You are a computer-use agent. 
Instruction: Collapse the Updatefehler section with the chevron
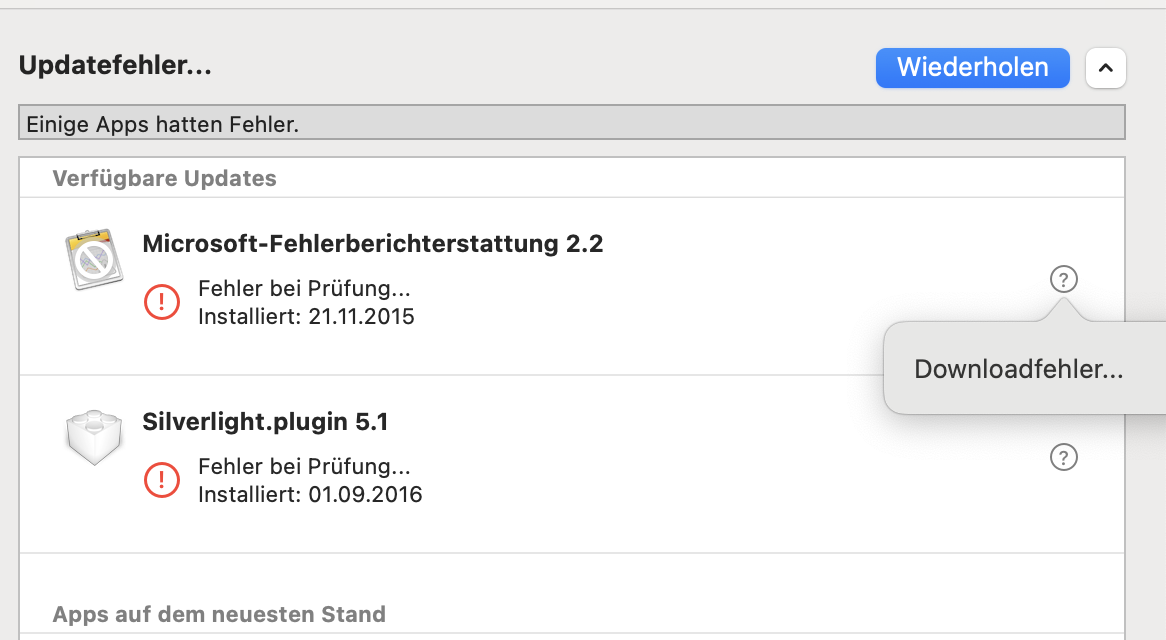[x=1105, y=68]
